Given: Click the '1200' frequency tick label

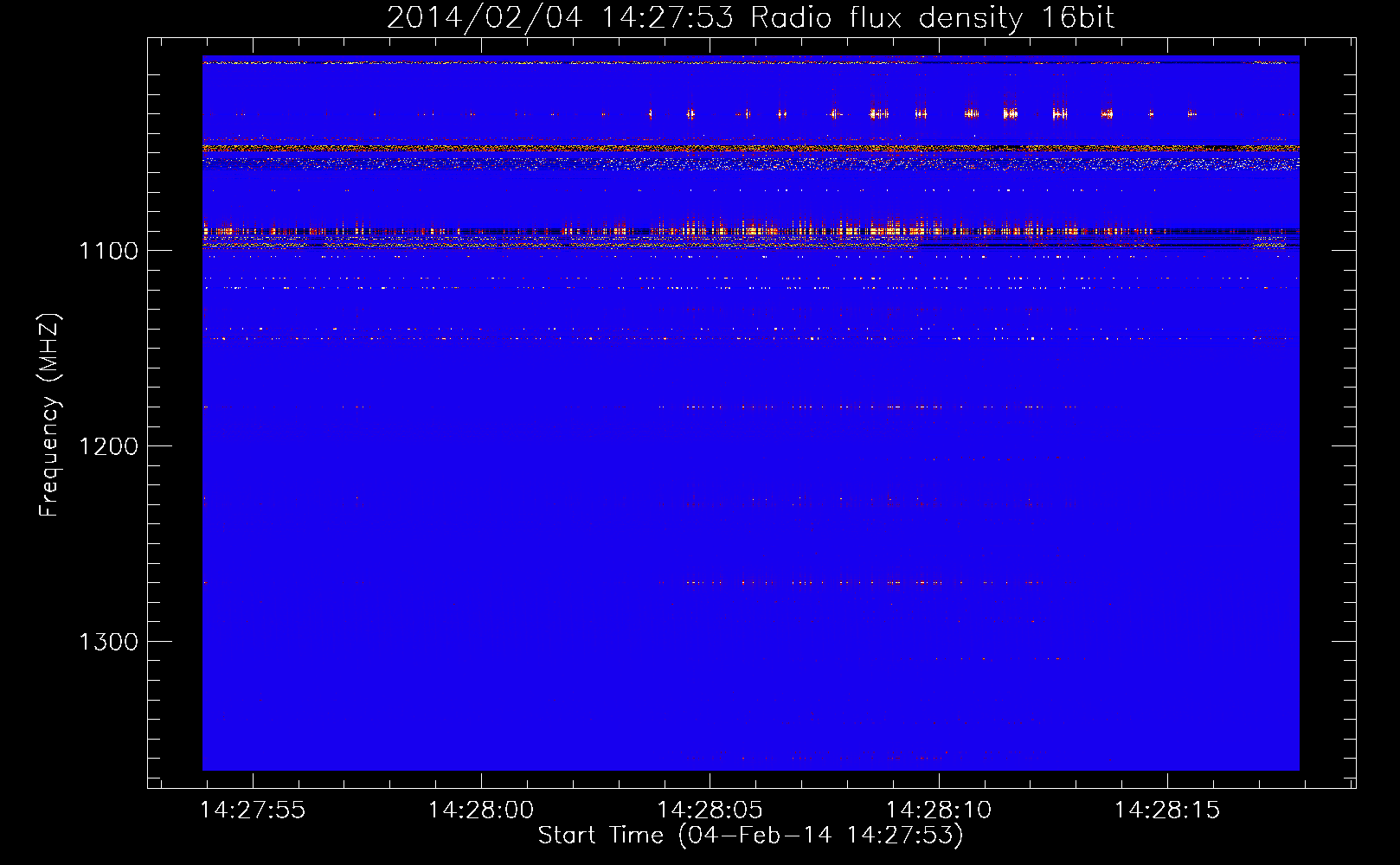Looking at the screenshot, I should pos(108,446).
